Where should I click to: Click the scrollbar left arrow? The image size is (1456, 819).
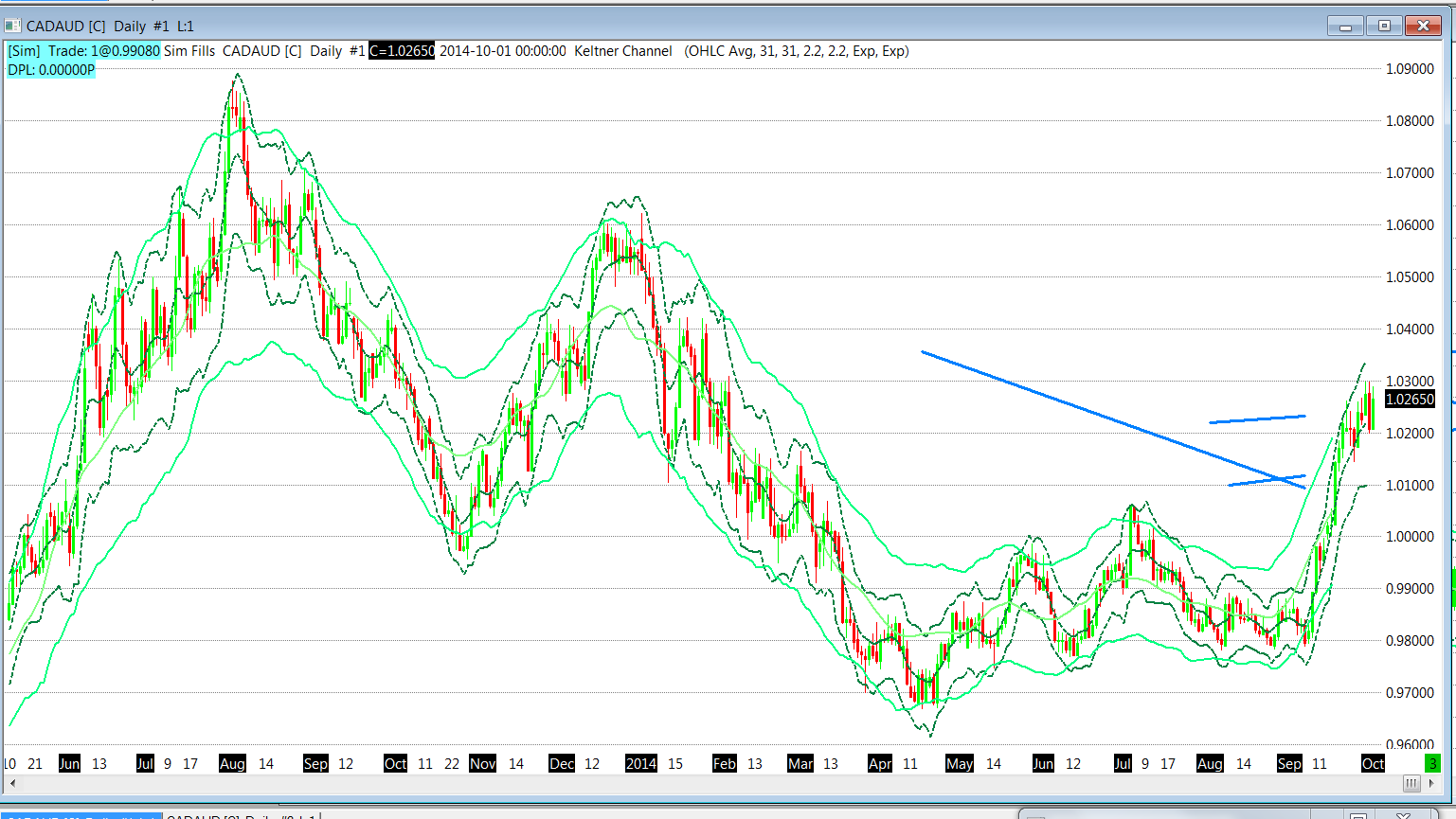pyautogui.click(x=12, y=783)
